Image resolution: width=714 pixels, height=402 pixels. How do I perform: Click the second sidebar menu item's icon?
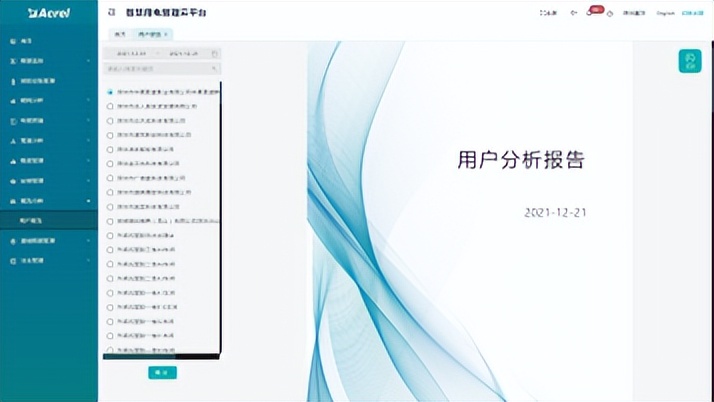click(13, 61)
